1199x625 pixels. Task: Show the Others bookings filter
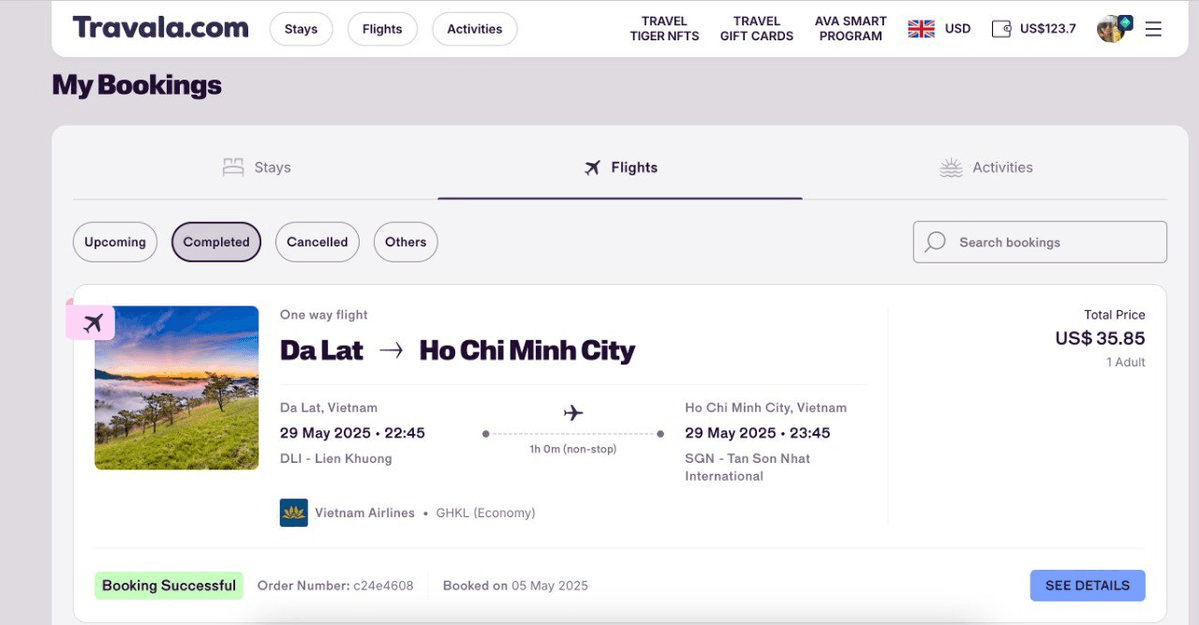click(405, 242)
